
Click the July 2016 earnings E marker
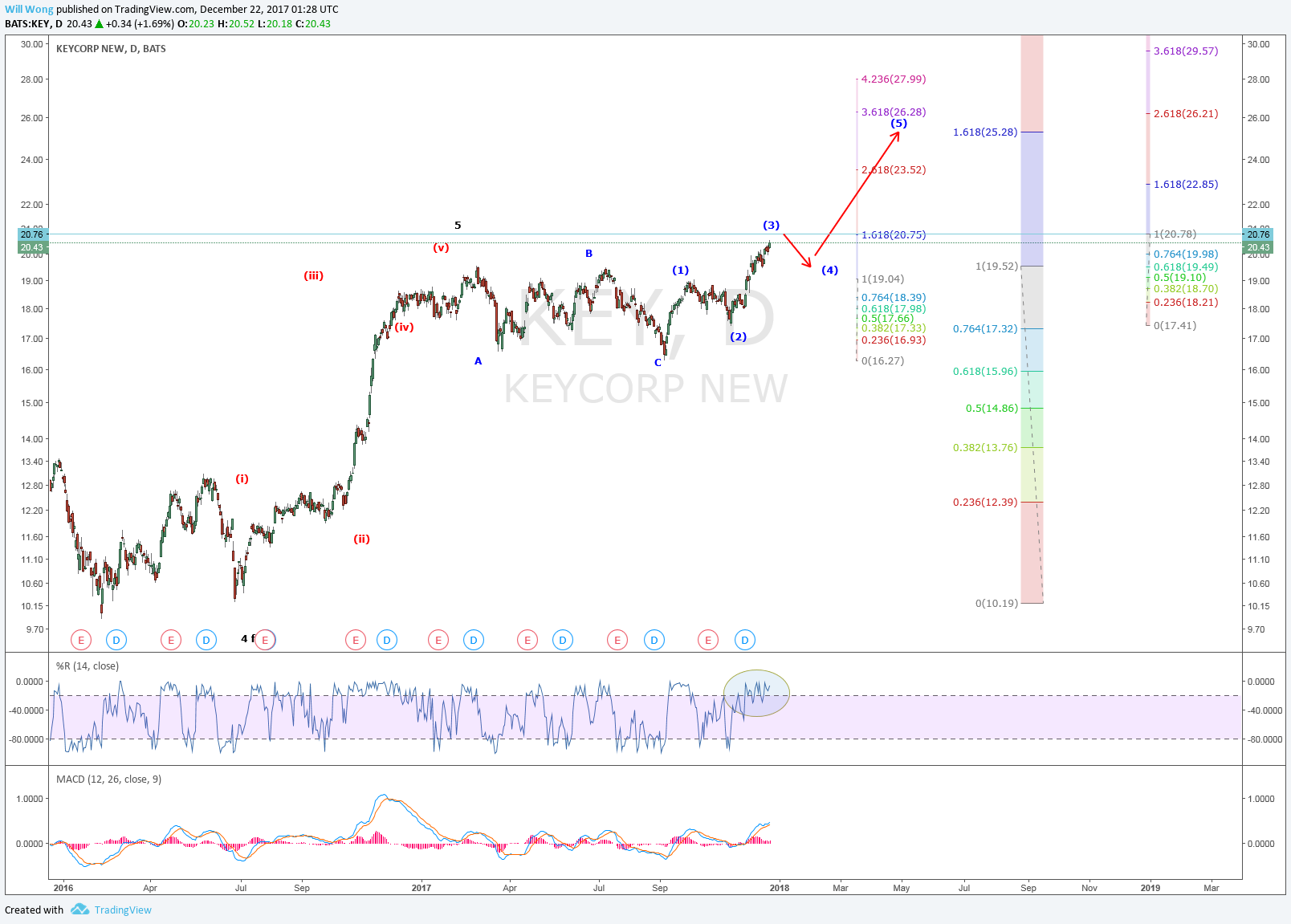[x=266, y=640]
